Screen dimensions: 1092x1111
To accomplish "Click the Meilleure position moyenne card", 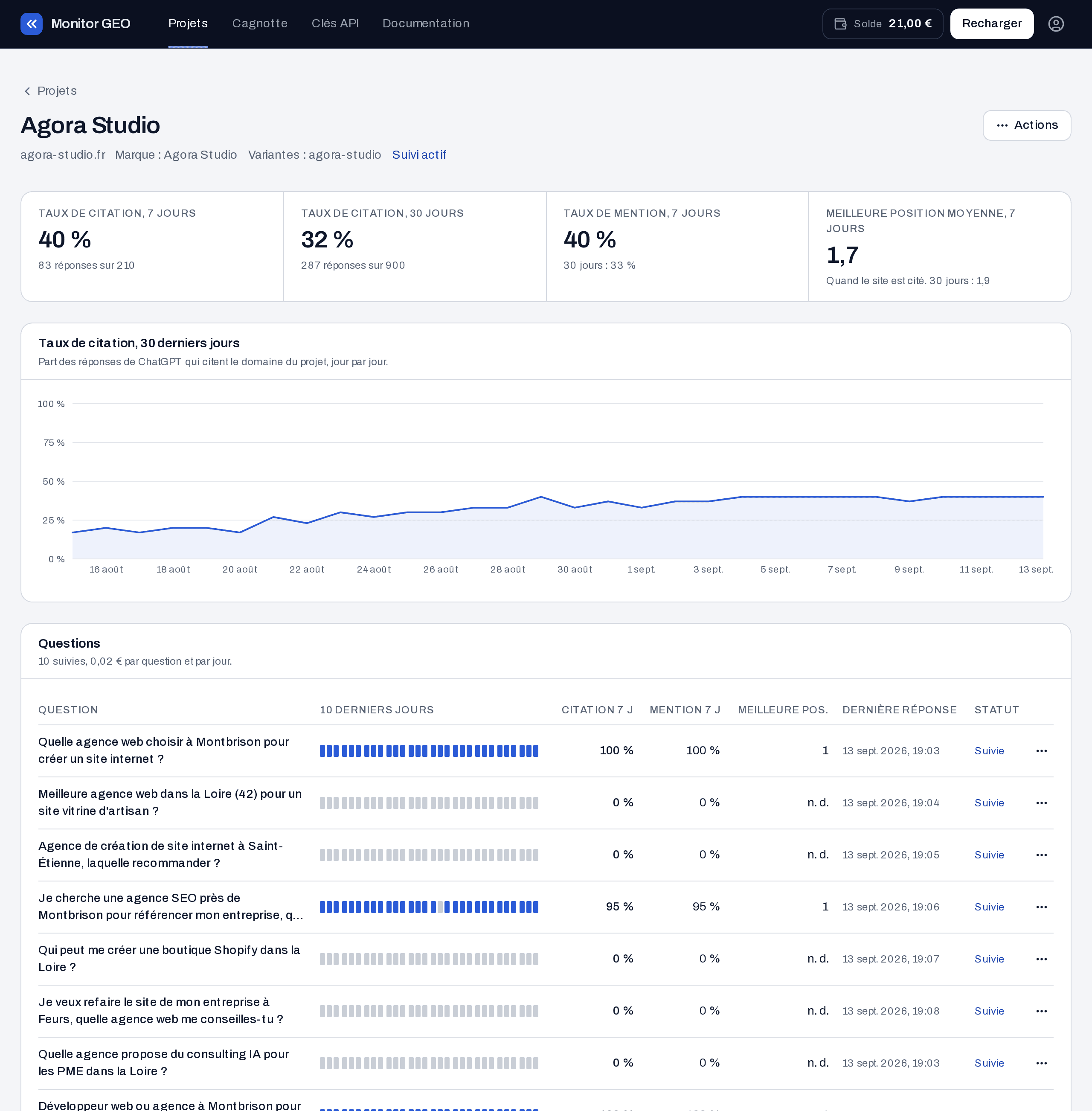I will click(939, 247).
